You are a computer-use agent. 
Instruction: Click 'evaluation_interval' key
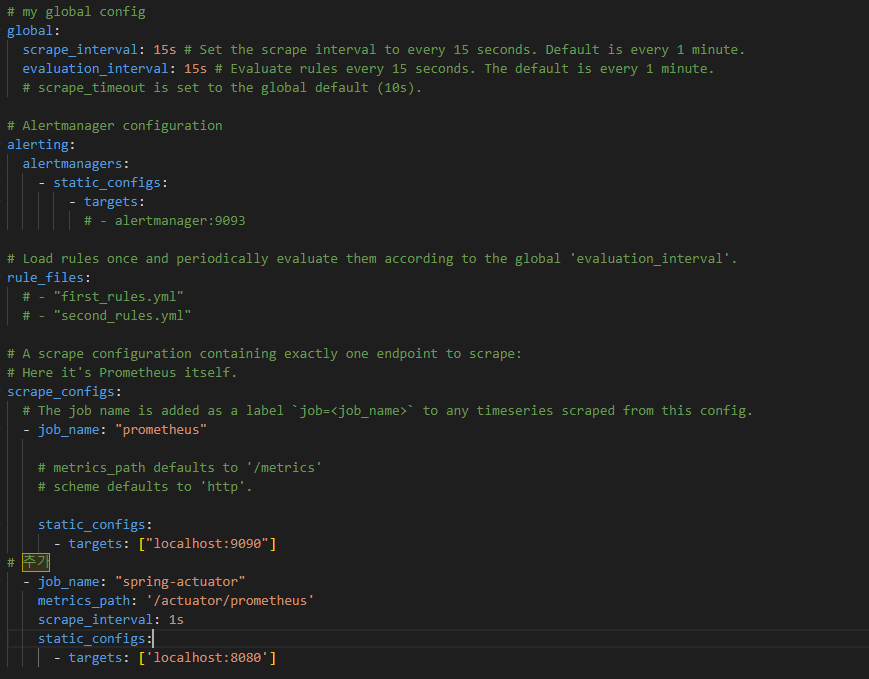point(95,69)
